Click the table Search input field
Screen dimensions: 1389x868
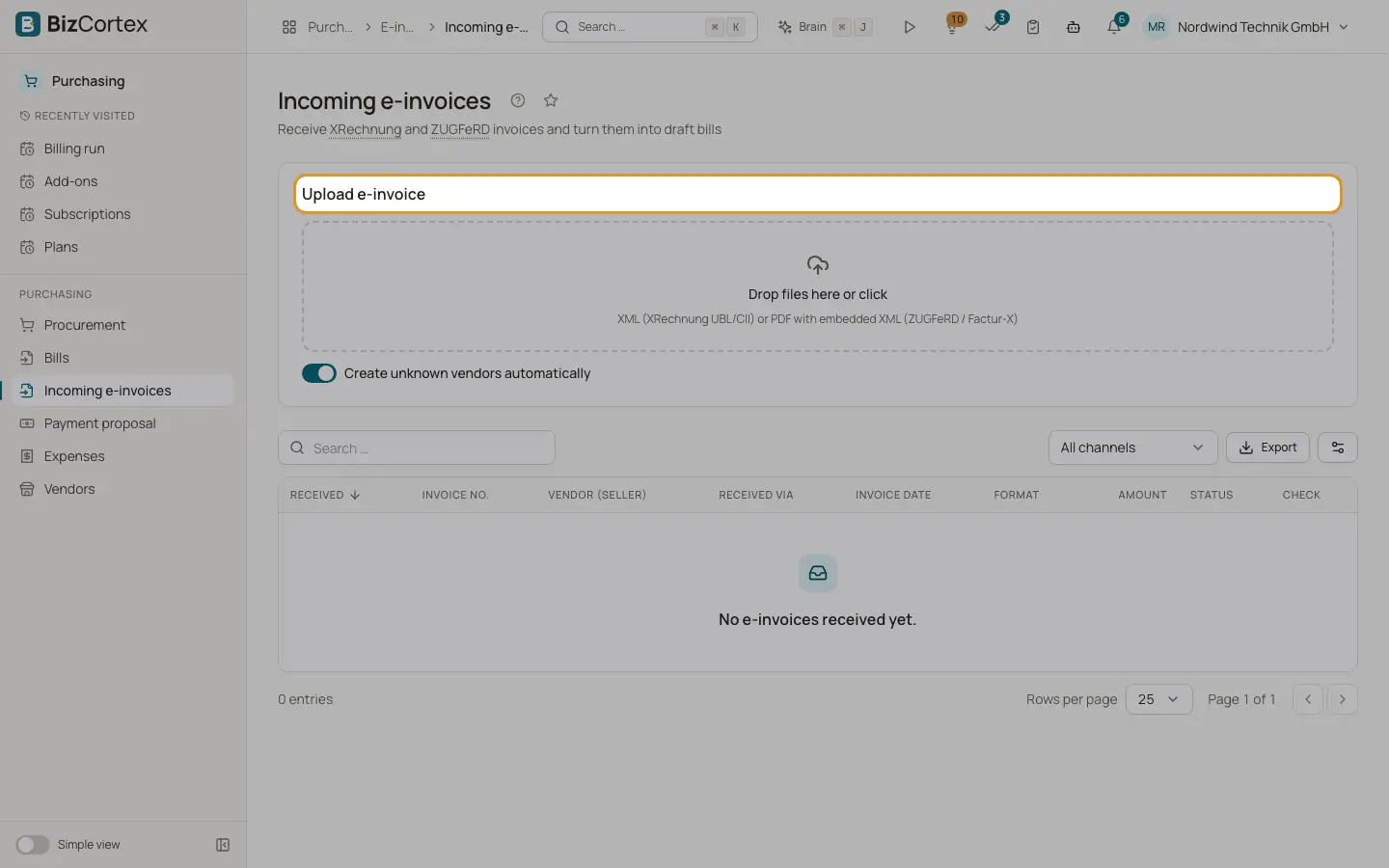pyautogui.click(x=417, y=448)
